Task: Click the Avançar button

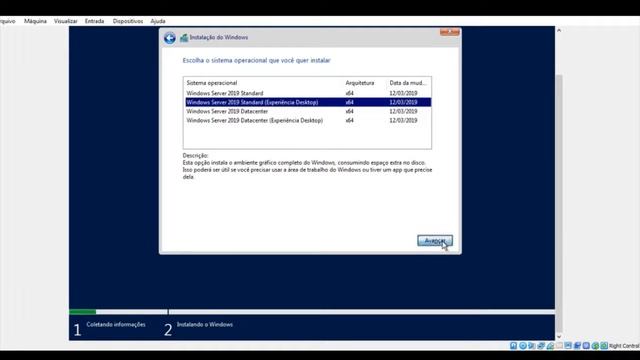Action: pos(435,241)
